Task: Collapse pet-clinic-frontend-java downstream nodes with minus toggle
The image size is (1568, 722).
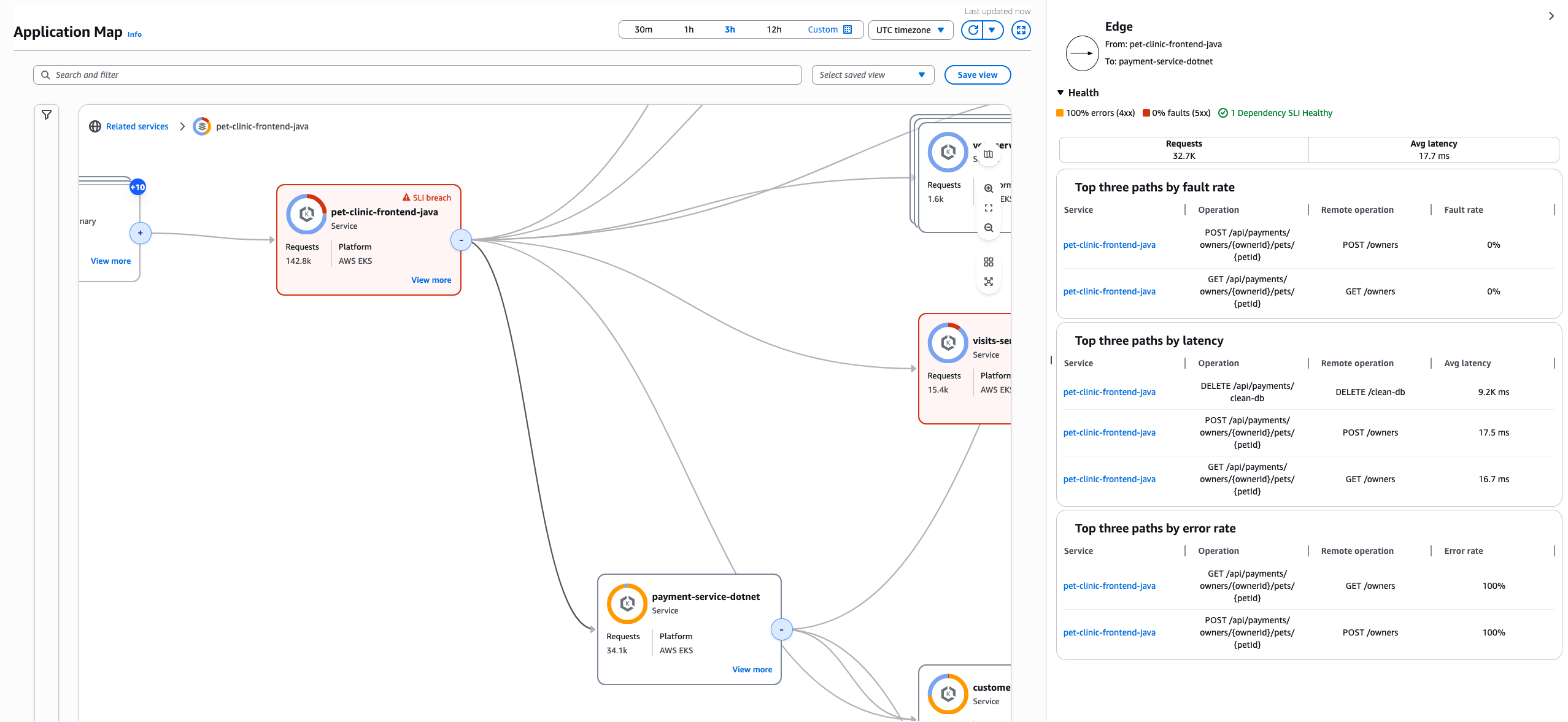Action: pyautogui.click(x=461, y=240)
